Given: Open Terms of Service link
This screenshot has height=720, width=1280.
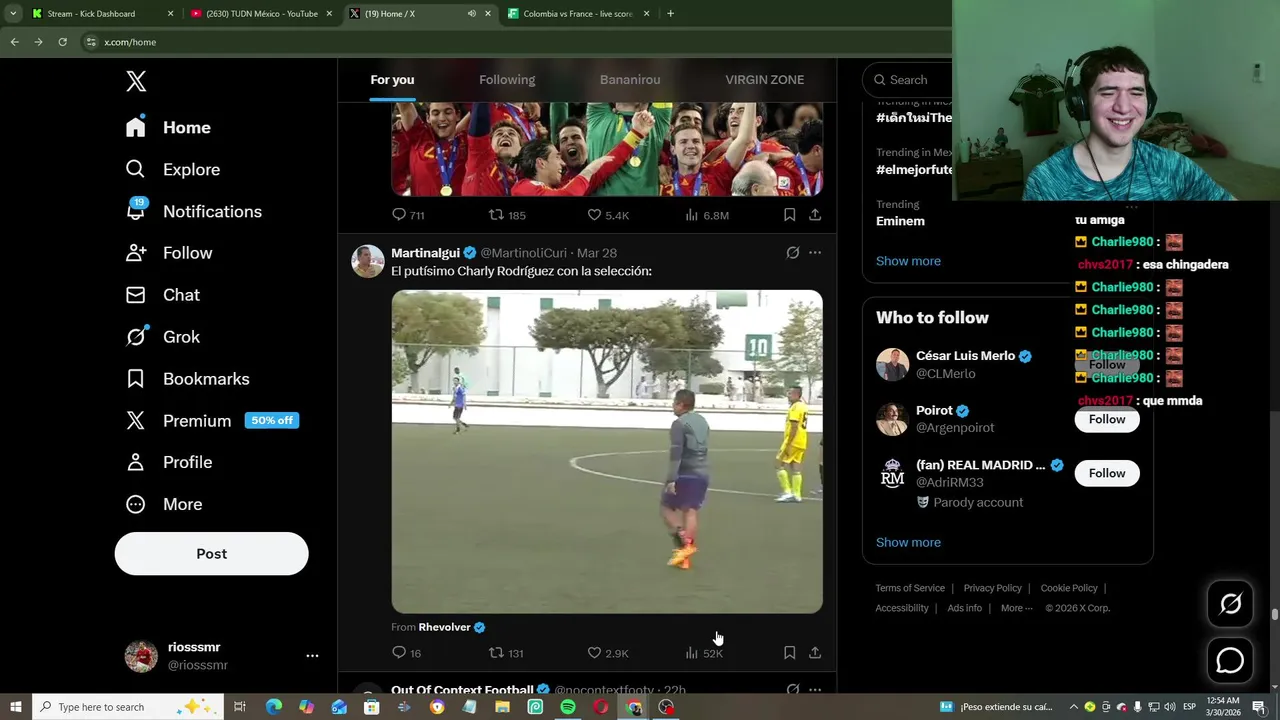Looking at the screenshot, I should coord(910,588).
